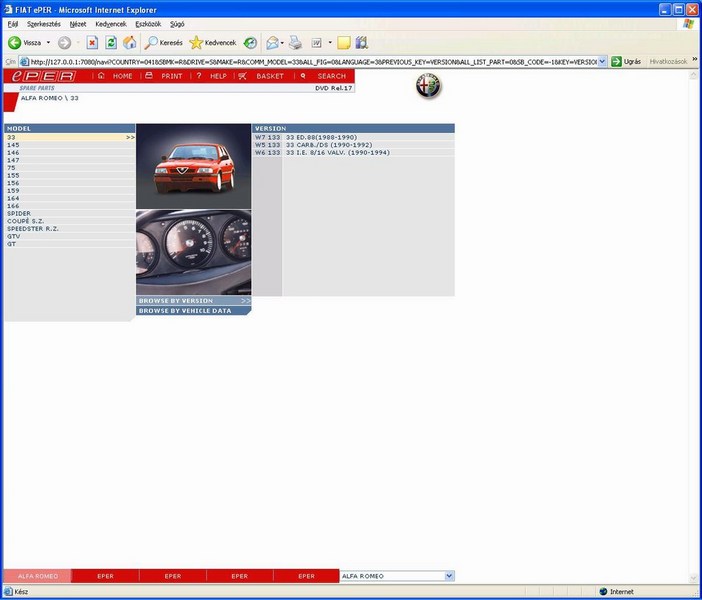The width and height of the screenshot is (702, 600).
Task: Select model 146
Action: (x=69, y=153)
